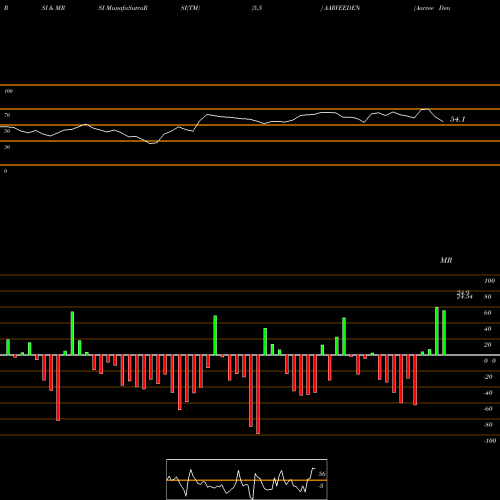Click the MR axis label 60

pyautogui.click(x=488, y=313)
